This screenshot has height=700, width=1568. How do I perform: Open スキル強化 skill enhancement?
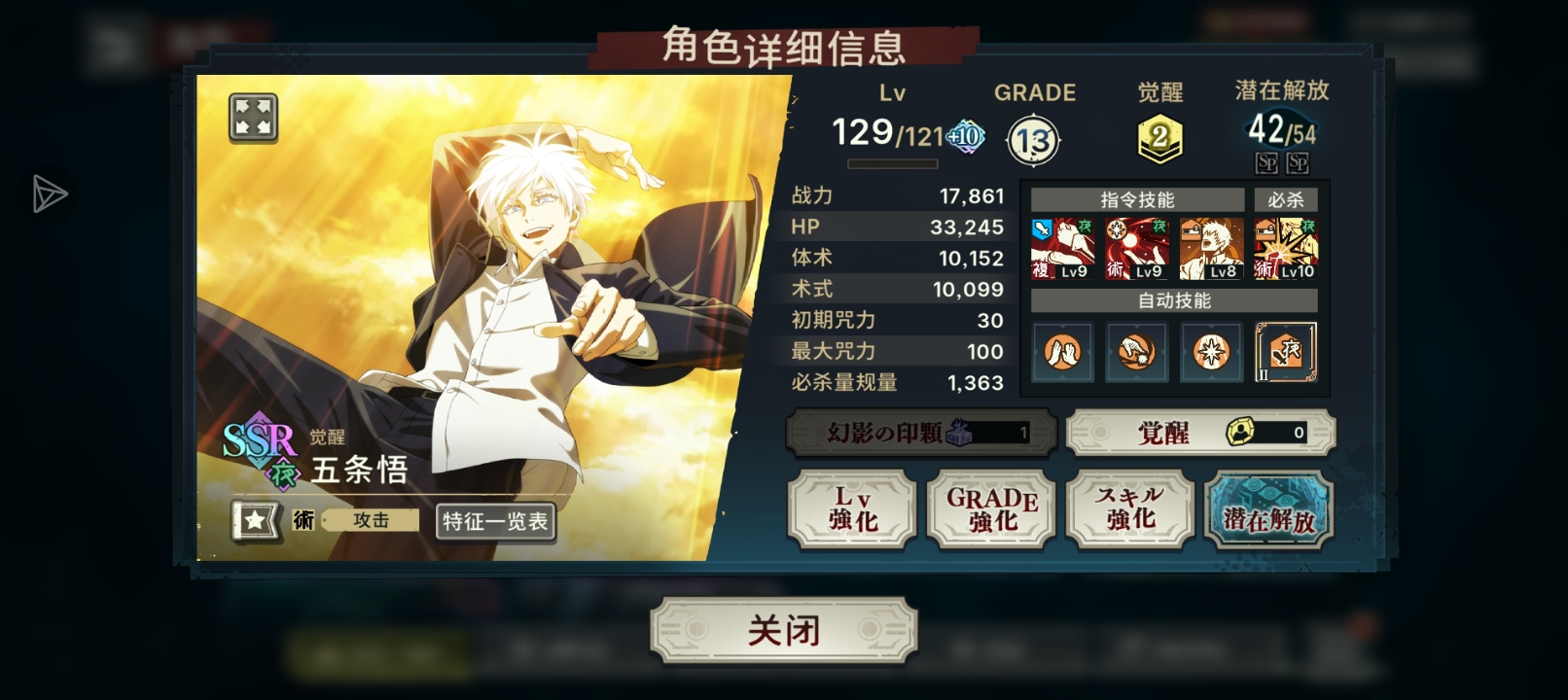coord(1130,509)
